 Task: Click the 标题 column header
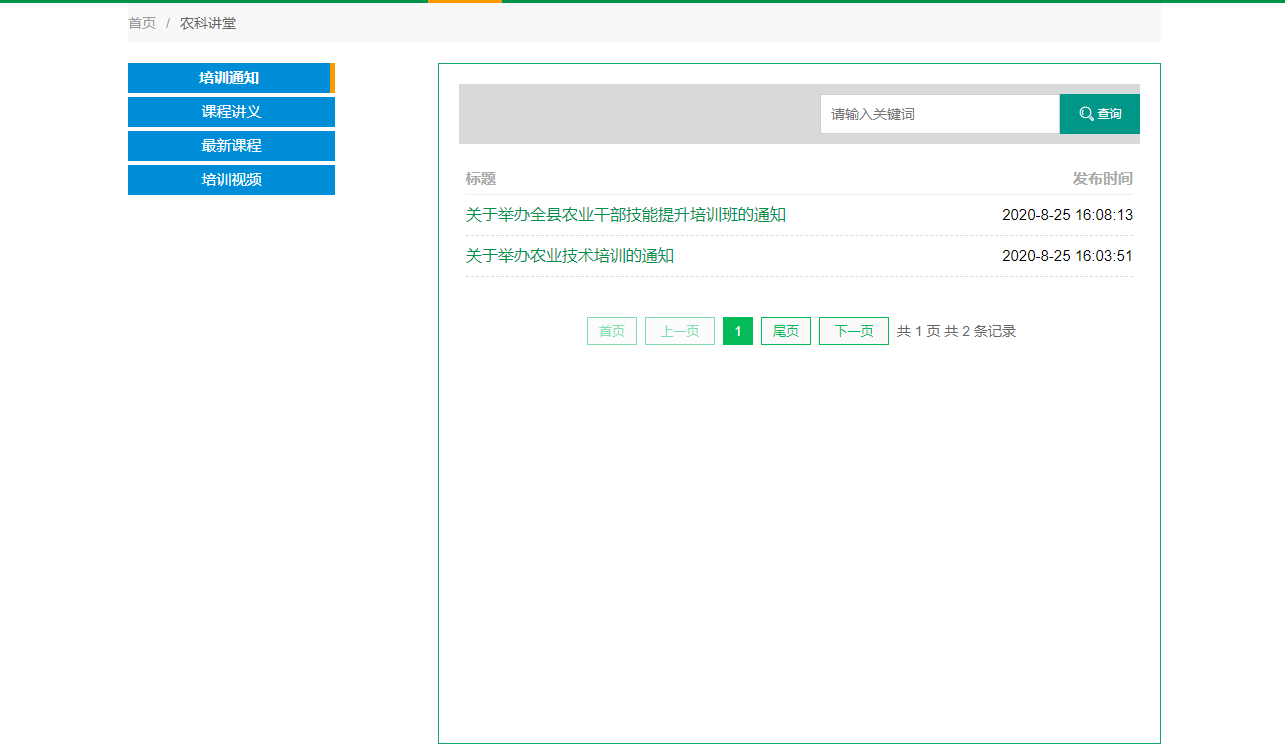pyautogui.click(x=480, y=179)
